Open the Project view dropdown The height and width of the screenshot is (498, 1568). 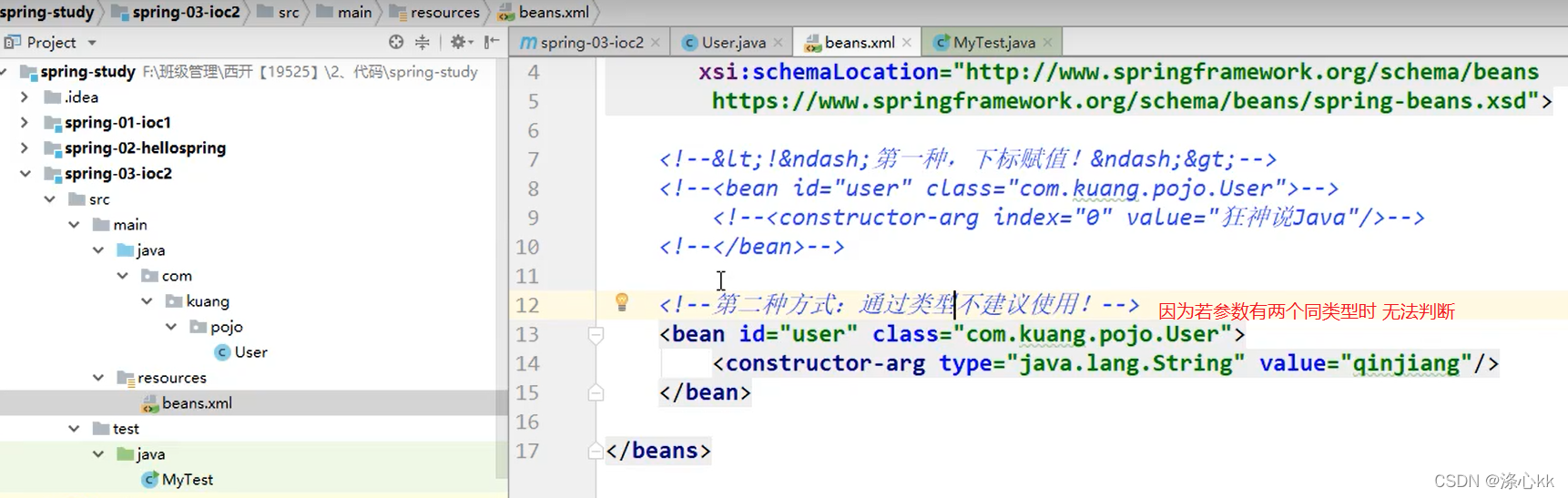point(92,43)
